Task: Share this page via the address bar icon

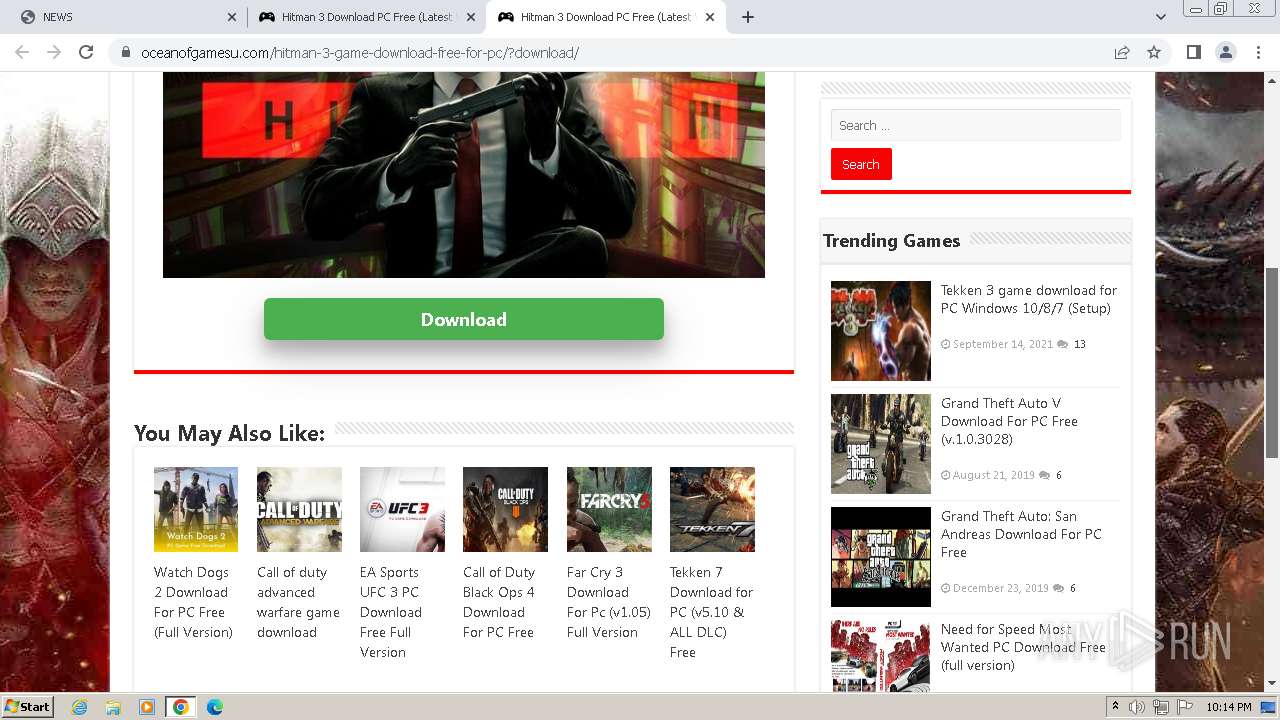Action: point(1122,52)
